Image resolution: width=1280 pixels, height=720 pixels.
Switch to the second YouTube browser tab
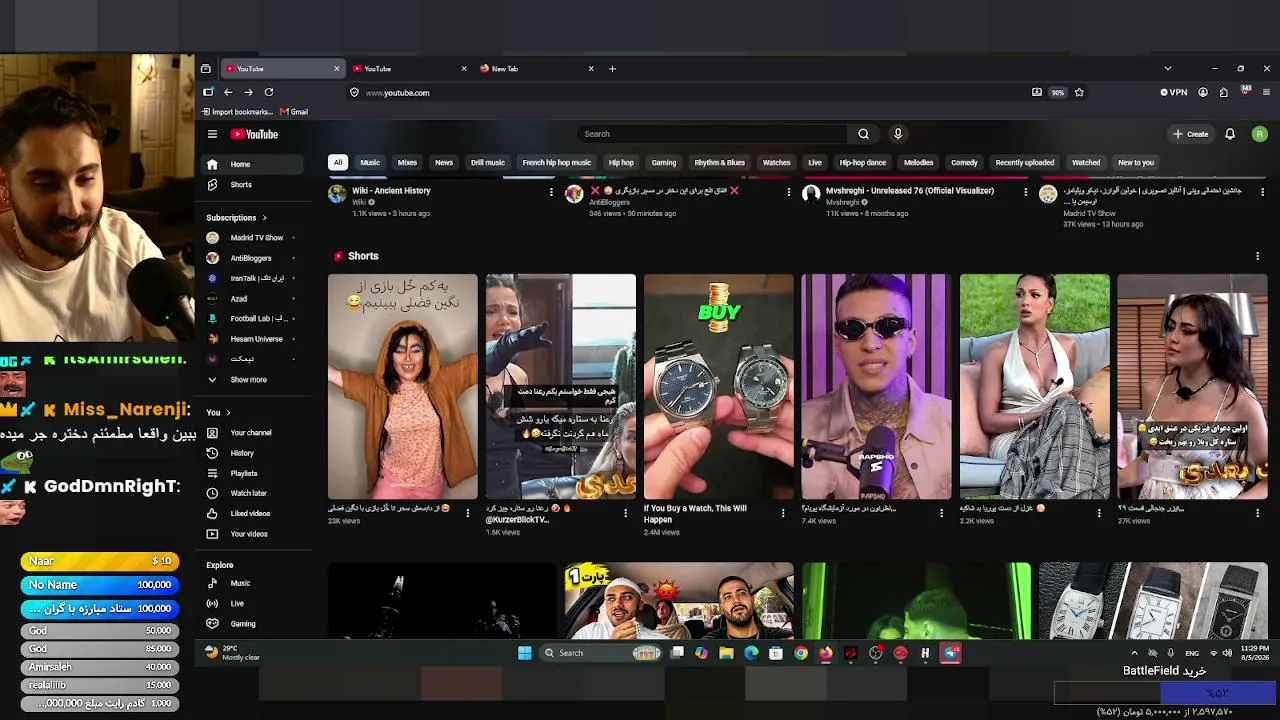(409, 69)
